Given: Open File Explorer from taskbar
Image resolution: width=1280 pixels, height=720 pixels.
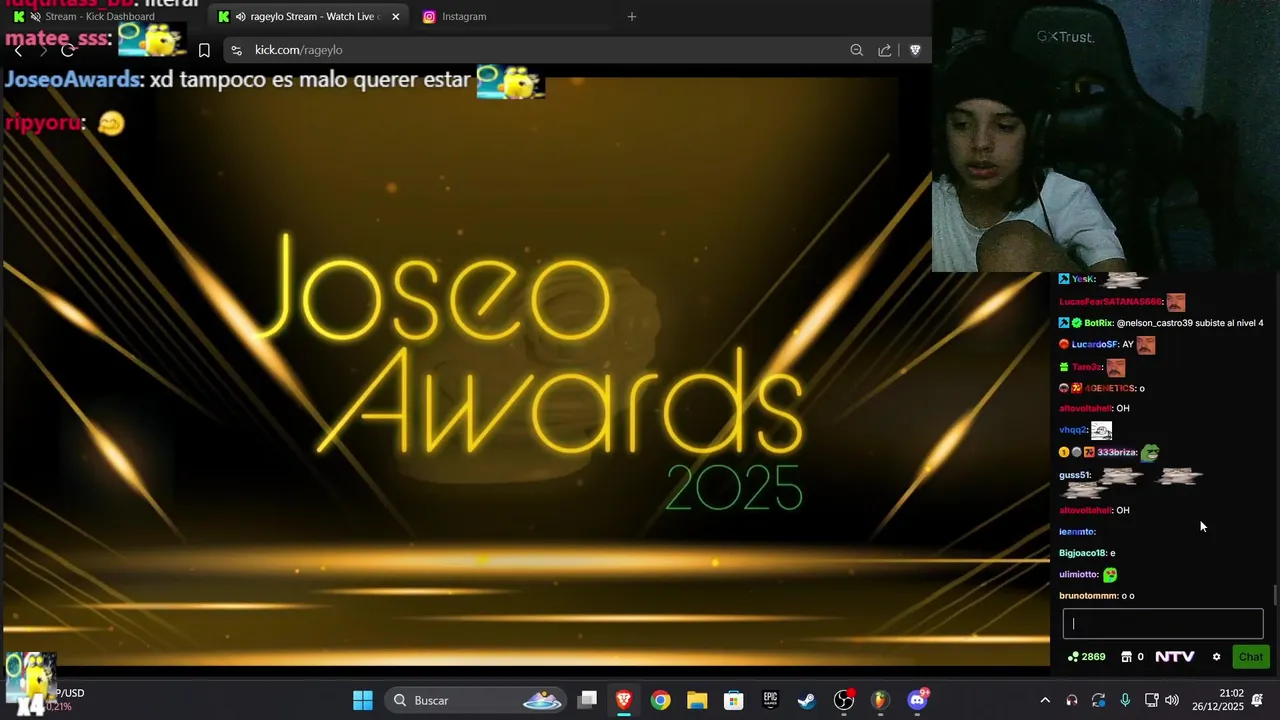Looking at the screenshot, I should (x=697, y=700).
